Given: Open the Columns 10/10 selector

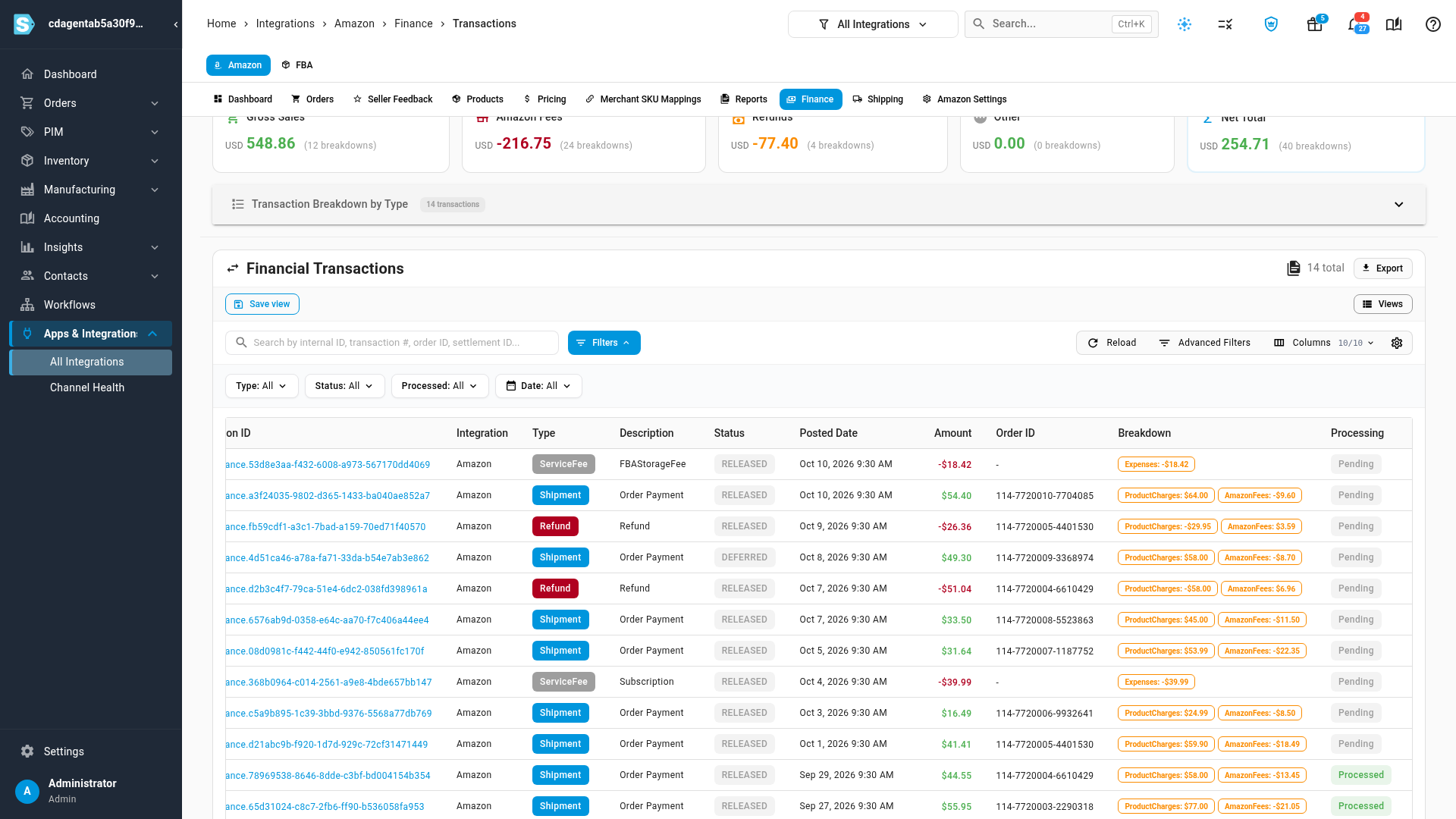Looking at the screenshot, I should pos(1324,343).
